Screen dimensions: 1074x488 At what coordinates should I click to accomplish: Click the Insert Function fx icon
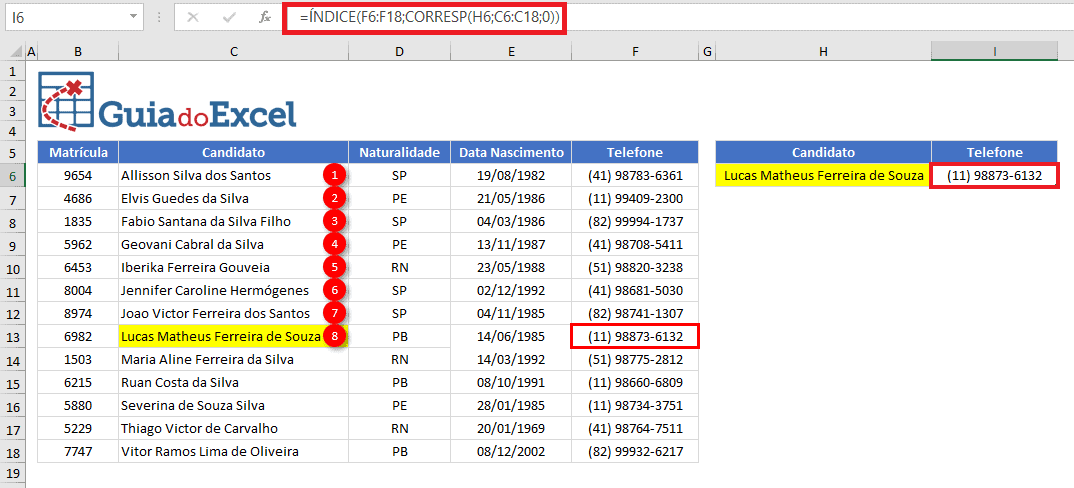point(265,18)
